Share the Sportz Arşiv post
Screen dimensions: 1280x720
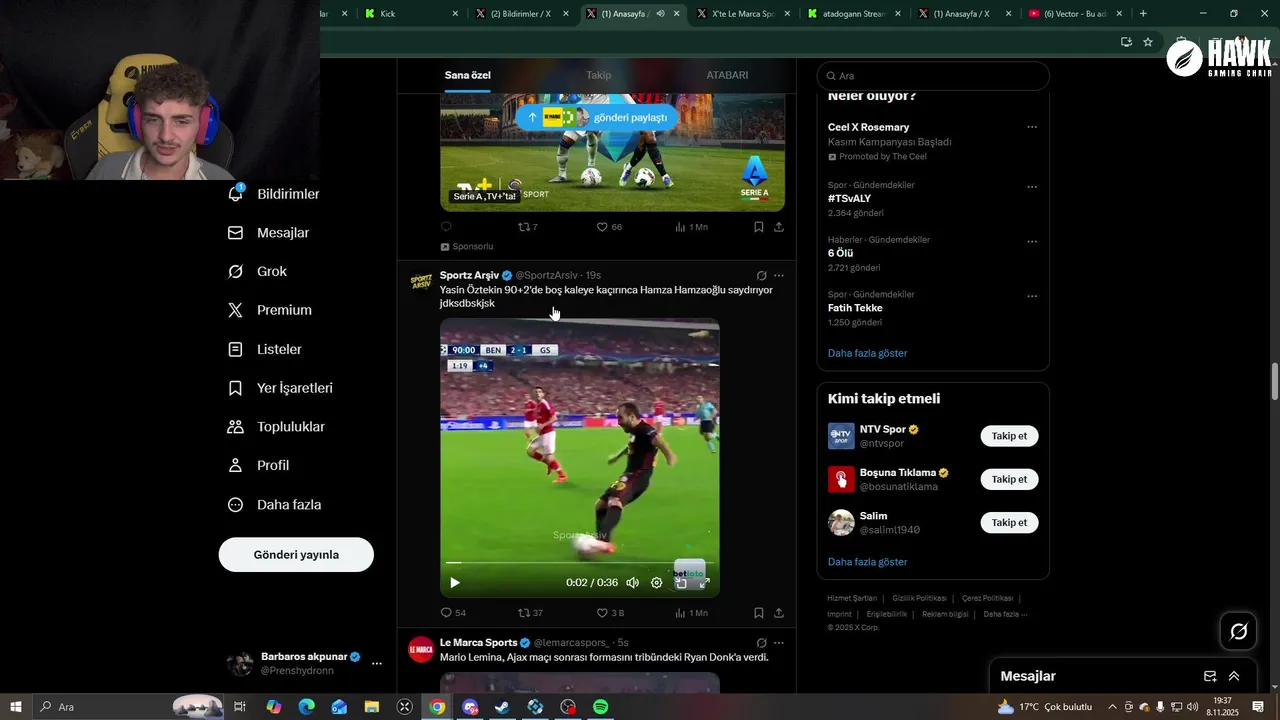[x=778, y=613]
